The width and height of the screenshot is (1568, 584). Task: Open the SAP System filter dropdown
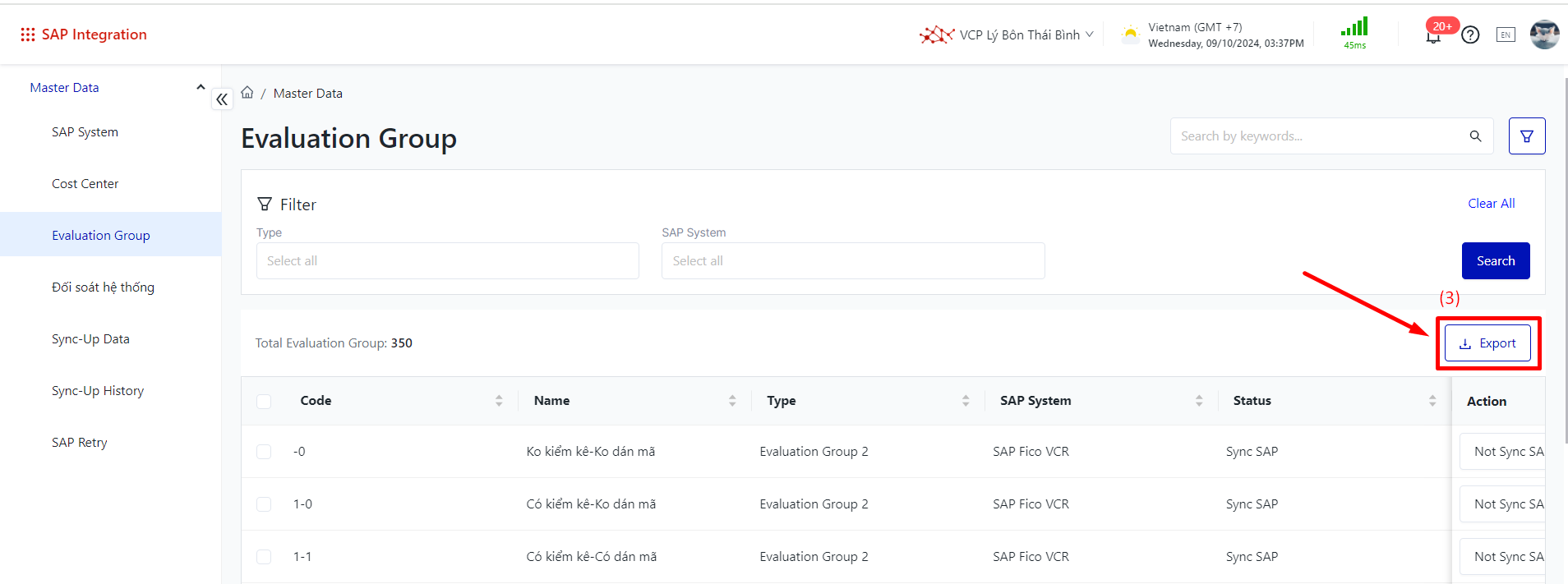pos(852,261)
